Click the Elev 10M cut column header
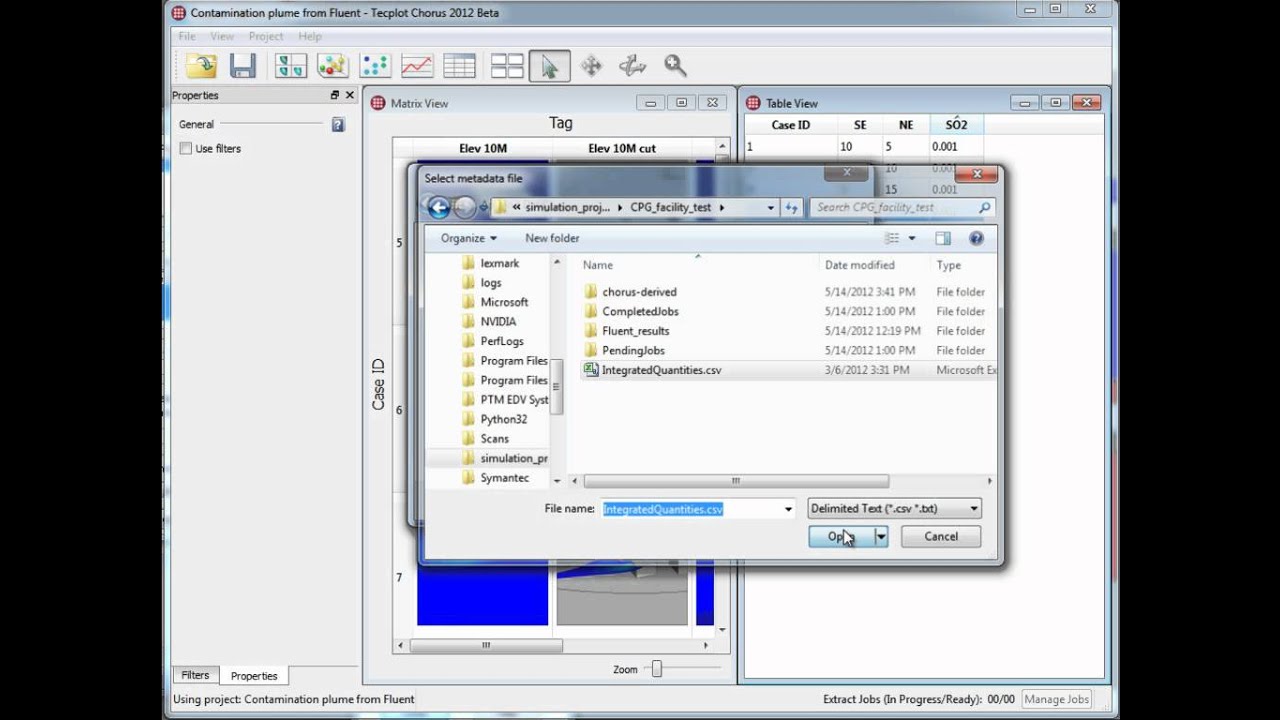Image resolution: width=1280 pixels, height=720 pixels. (x=622, y=148)
